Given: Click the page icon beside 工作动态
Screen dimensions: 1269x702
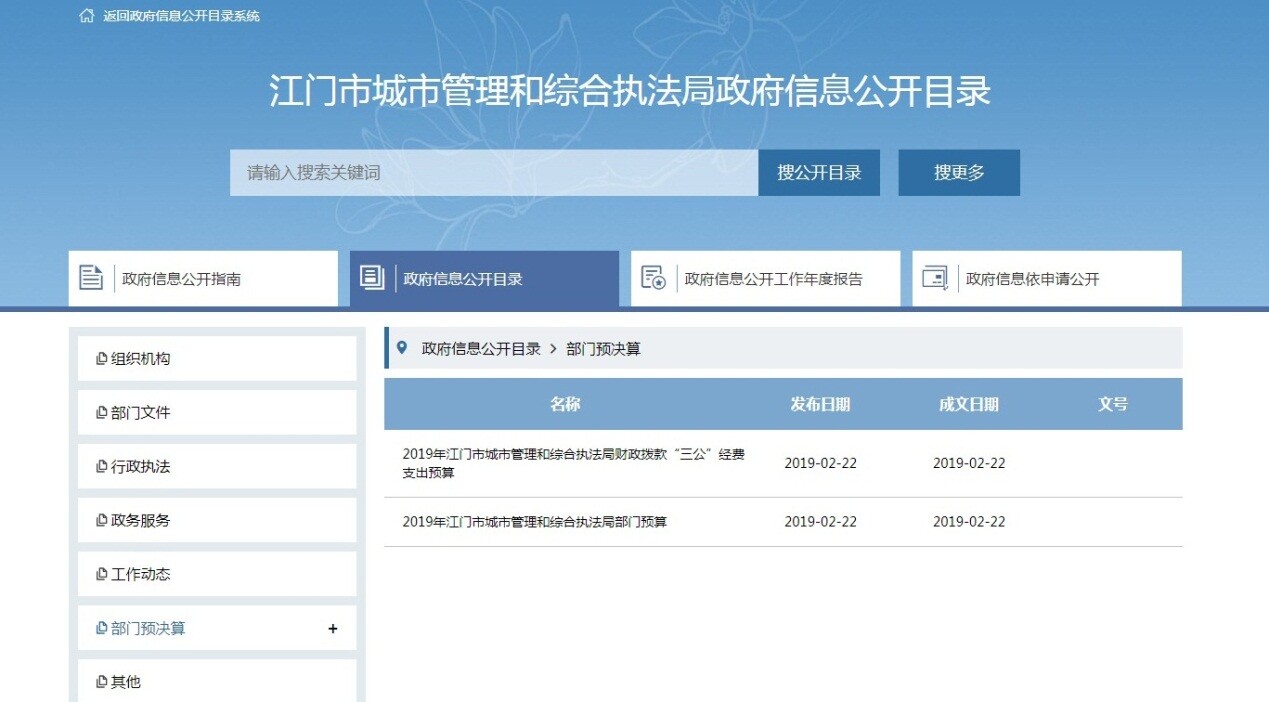Looking at the screenshot, I should pos(99,573).
